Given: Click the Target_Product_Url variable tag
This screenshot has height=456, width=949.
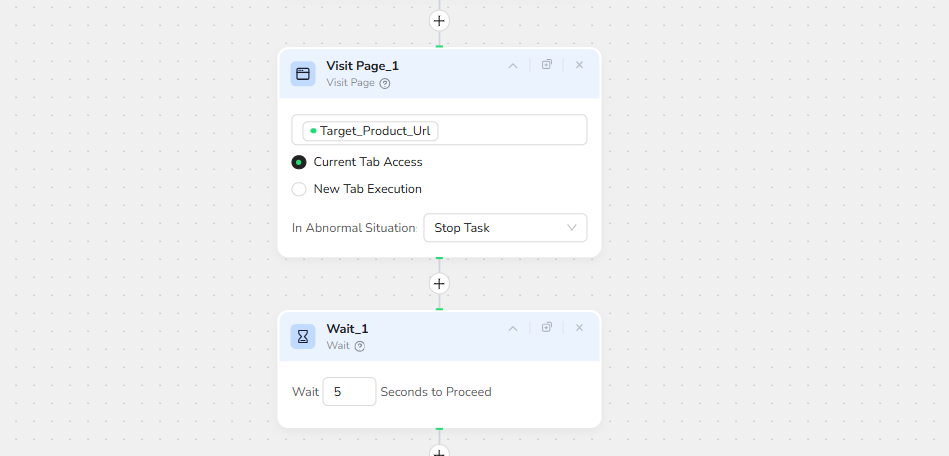Looking at the screenshot, I should point(371,131).
